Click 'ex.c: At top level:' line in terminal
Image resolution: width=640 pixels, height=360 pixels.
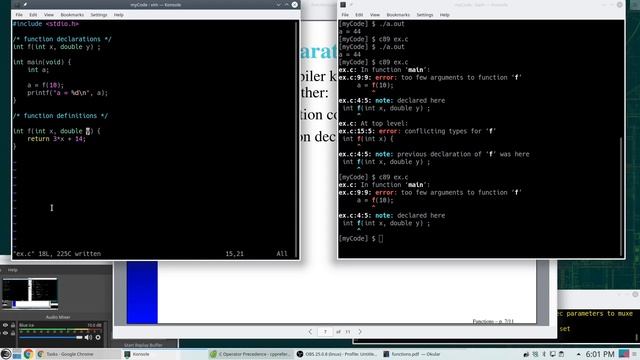click(373, 123)
